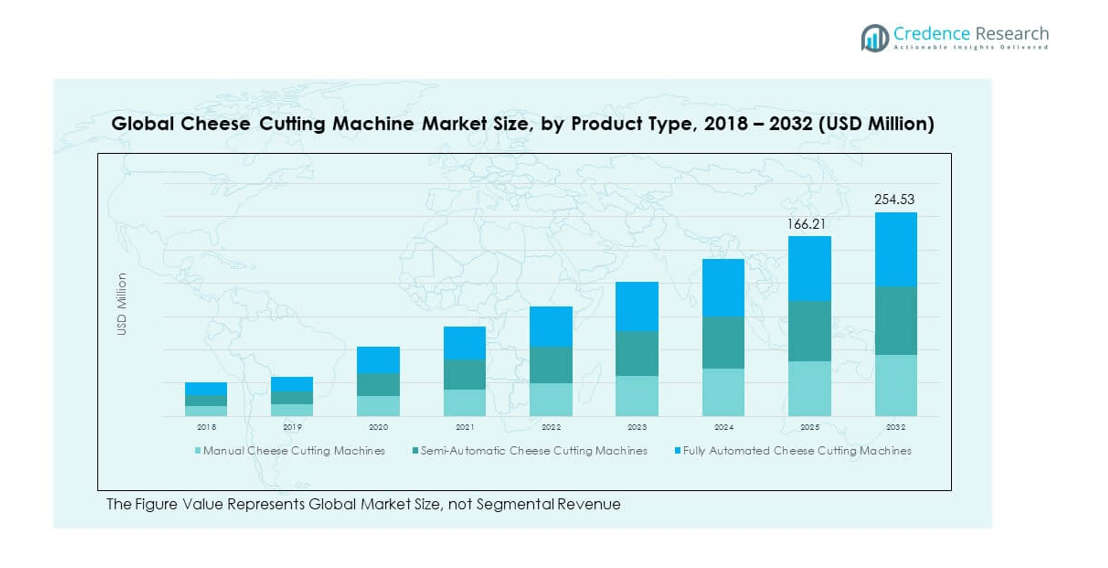Click the chart title about Cheese Cutting Machine Market
1108x568 pixels.
523,124
